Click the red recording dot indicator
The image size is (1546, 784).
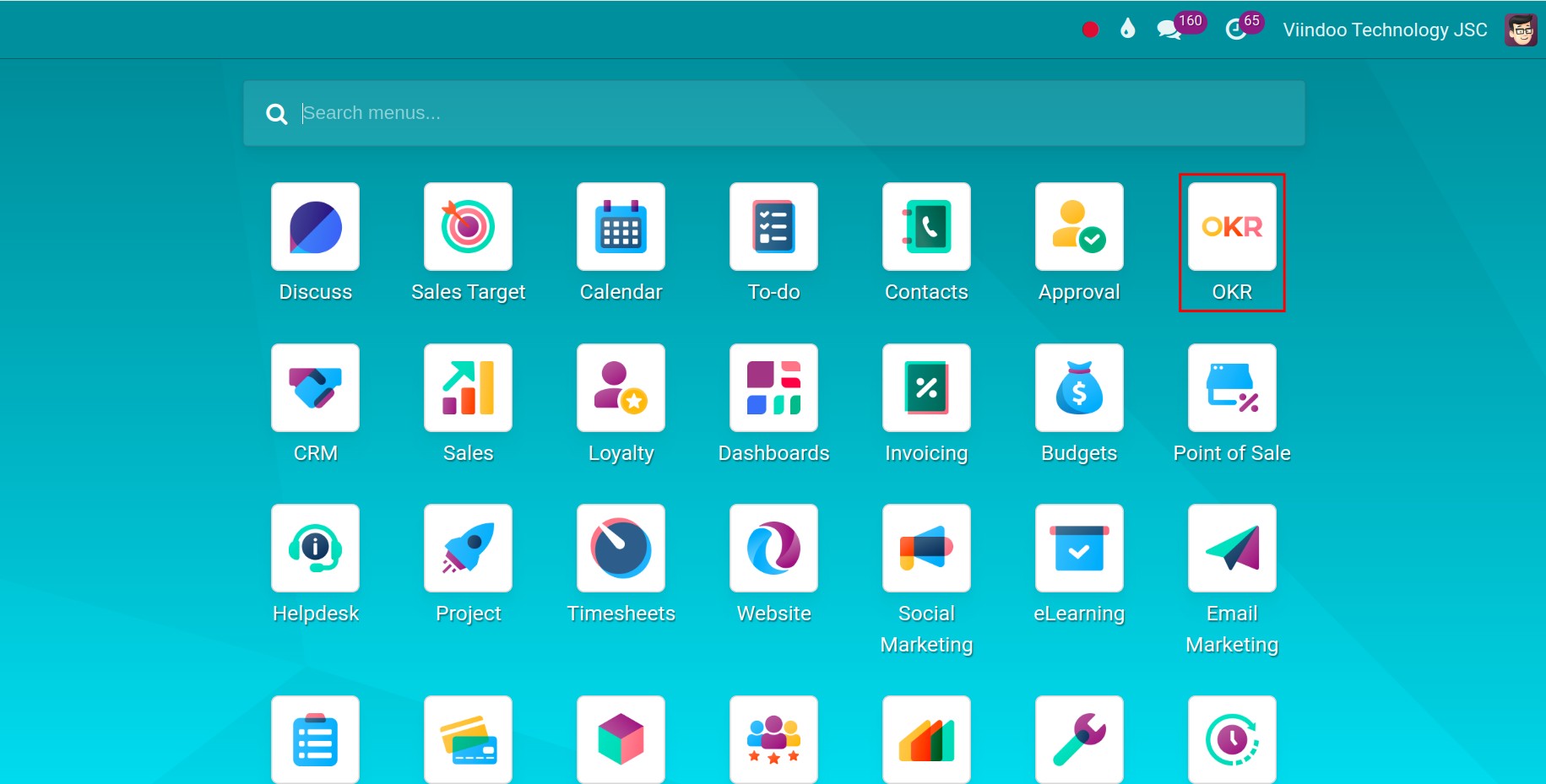point(1090,30)
